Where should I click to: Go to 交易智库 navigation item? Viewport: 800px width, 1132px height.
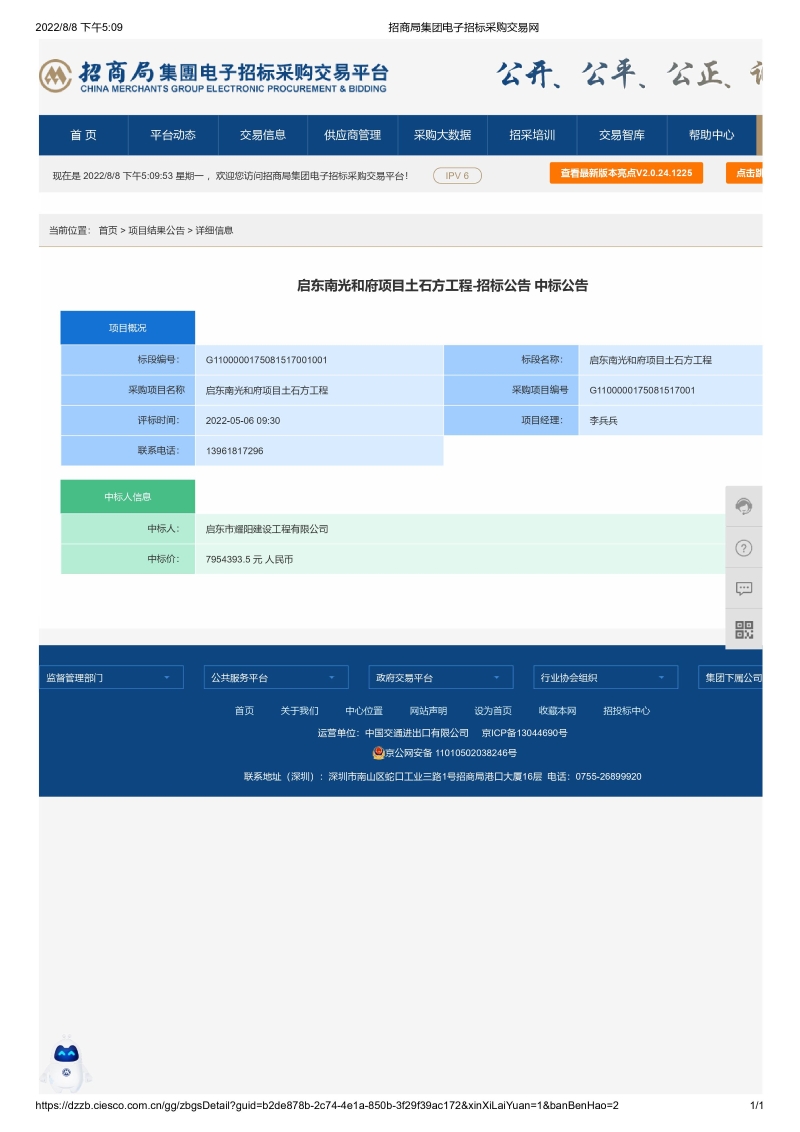point(622,135)
